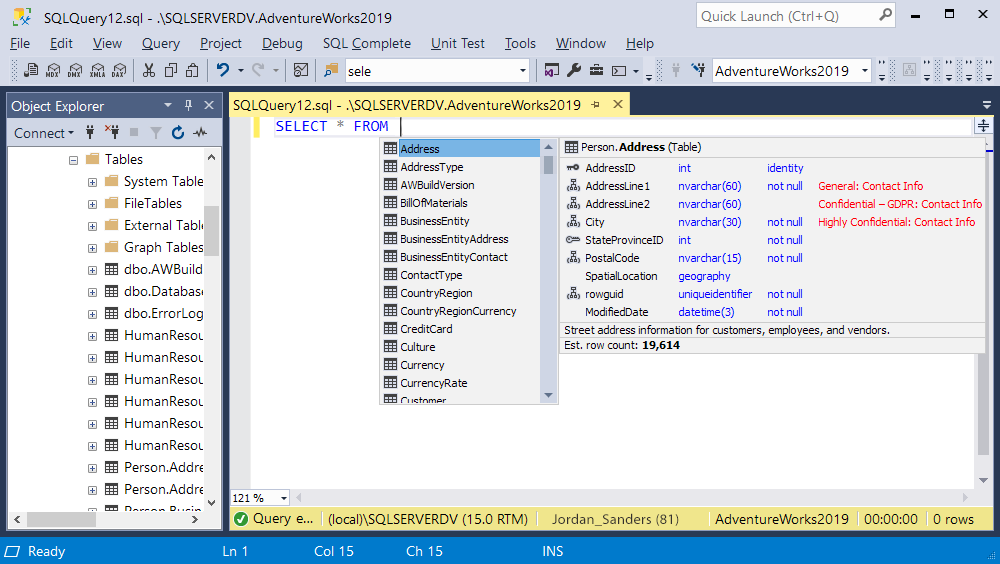Open a new DMX query
This screenshot has height=564, width=1000.
pos(75,71)
